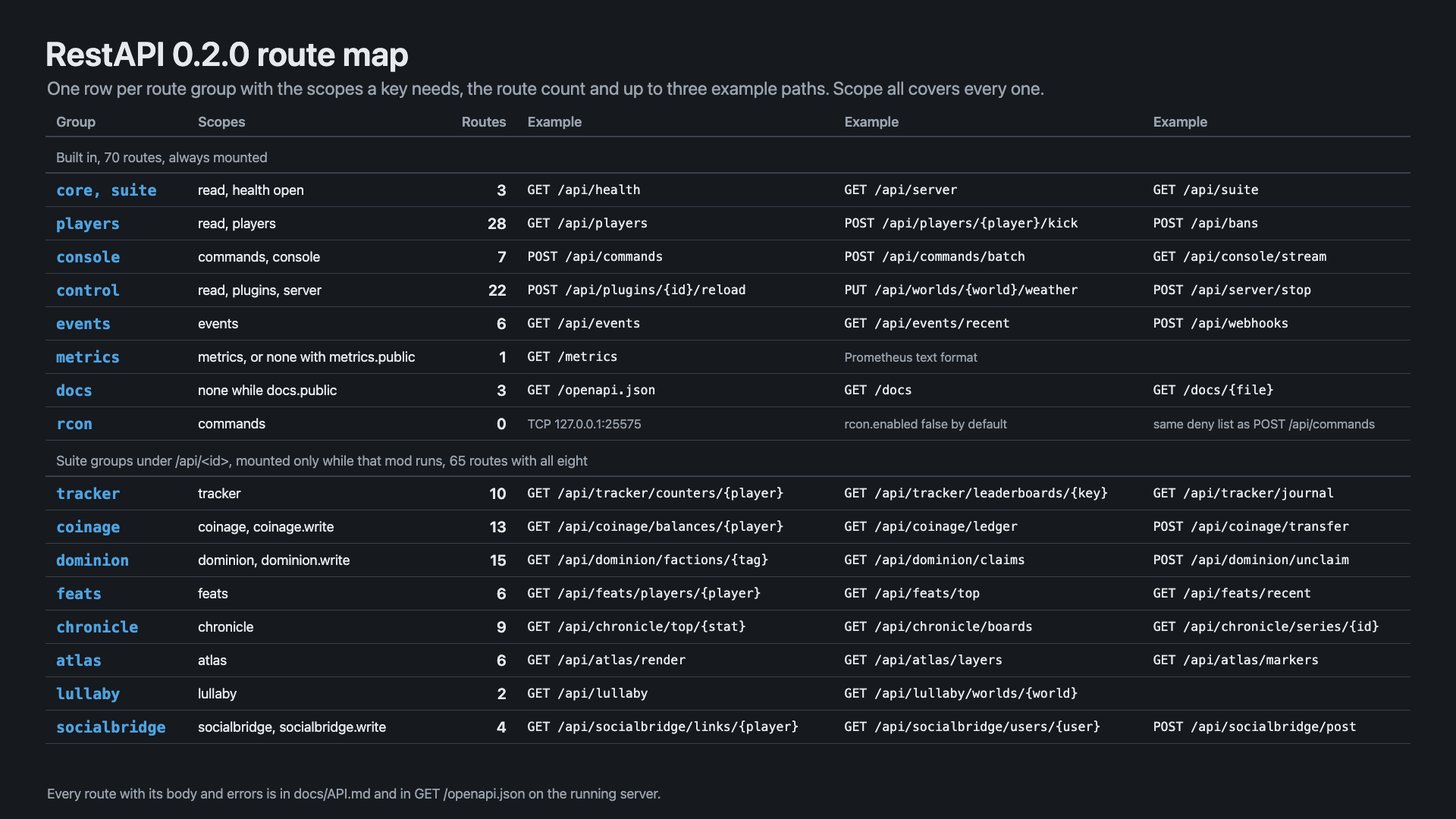Image resolution: width=1456 pixels, height=819 pixels.
Task: Click the Scopes column header
Action: (221, 122)
